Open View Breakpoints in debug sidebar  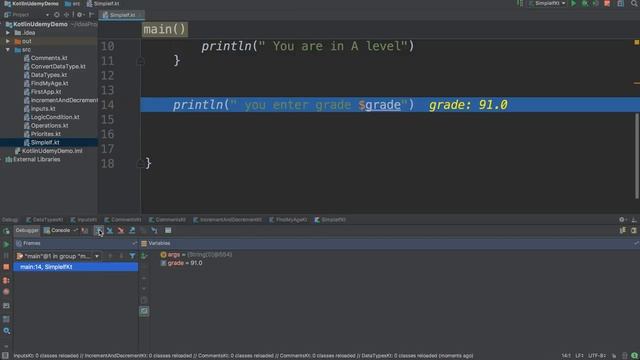point(6,281)
